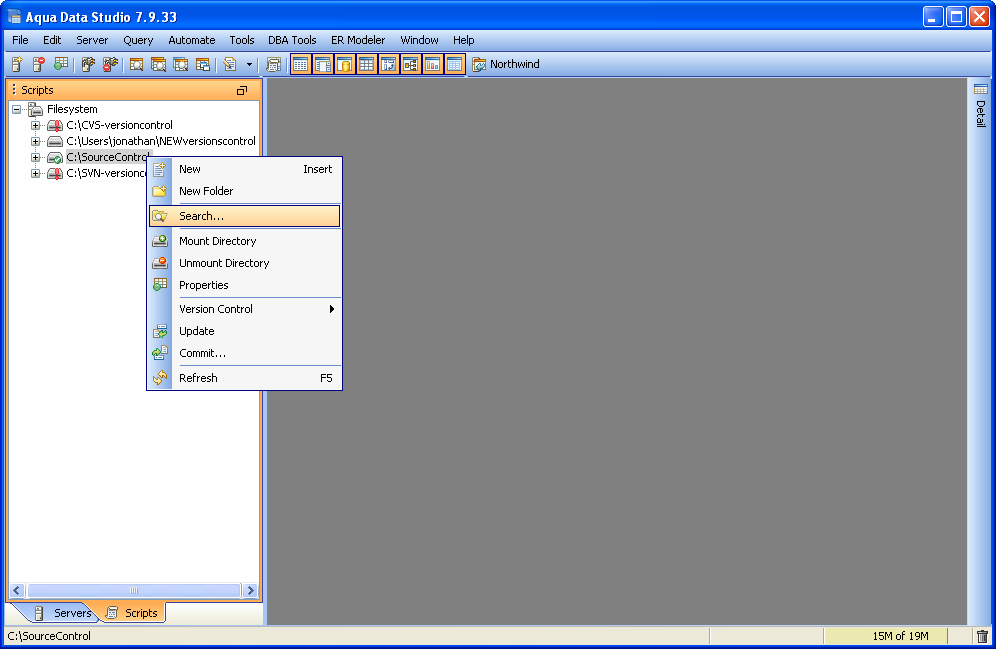This screenshot has height=649, width=996.
Task: Open the Tools menu
Action: (x=241, y=40)
